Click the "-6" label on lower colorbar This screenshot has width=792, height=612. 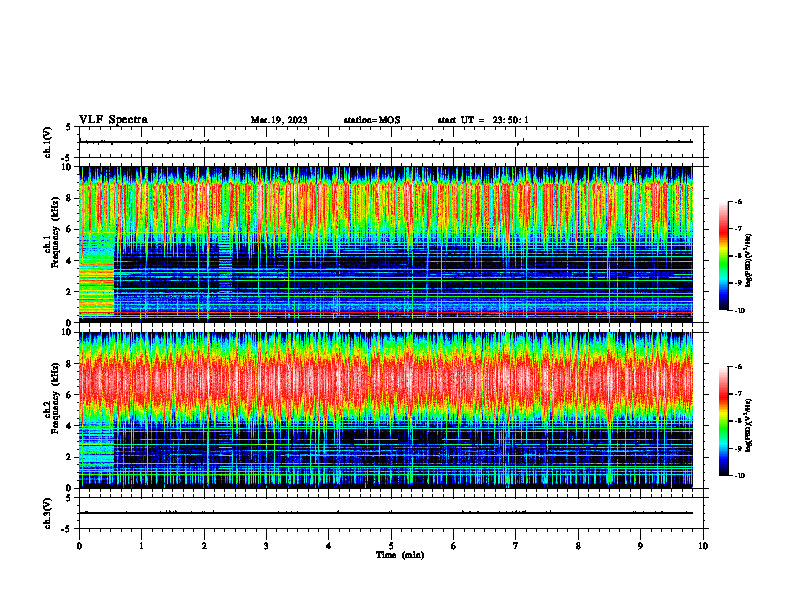(738, 367)
